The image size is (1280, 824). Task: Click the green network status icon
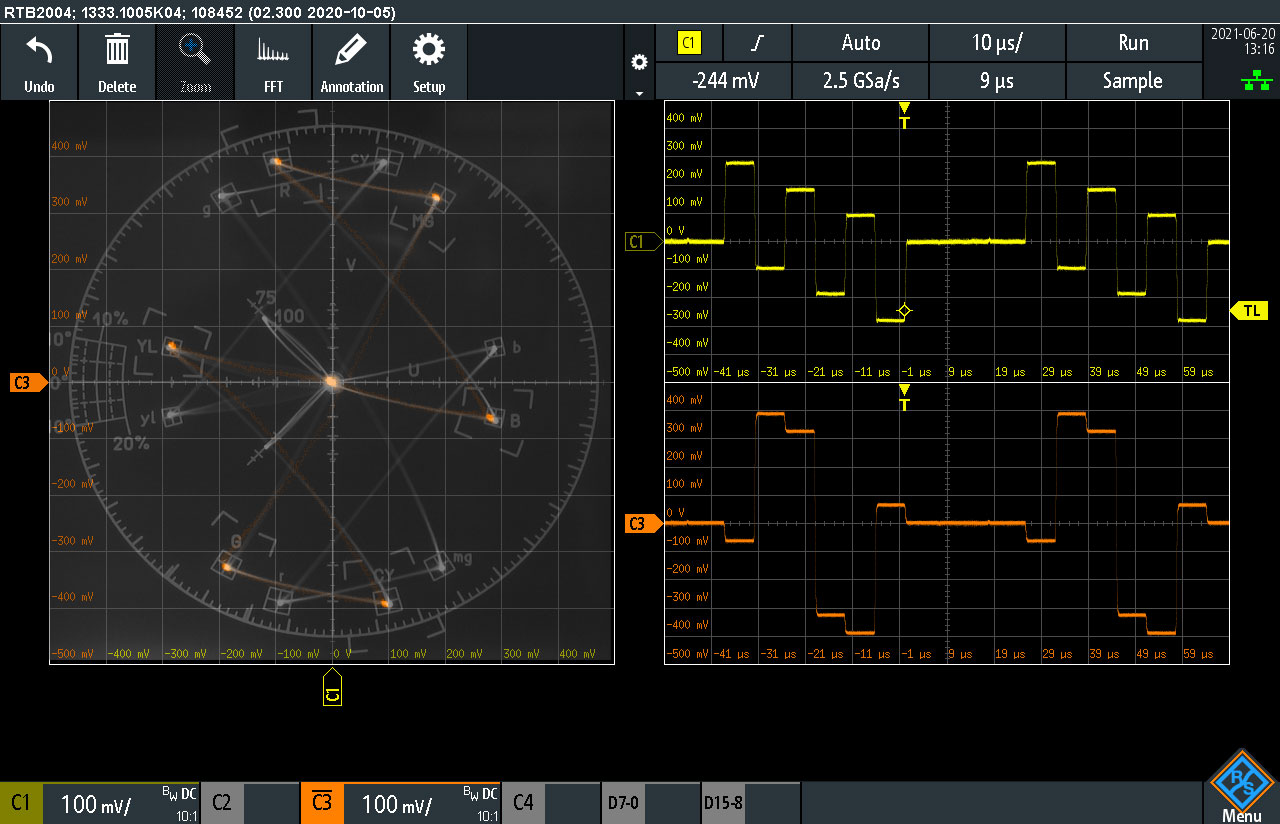[x=1256, y=82]
